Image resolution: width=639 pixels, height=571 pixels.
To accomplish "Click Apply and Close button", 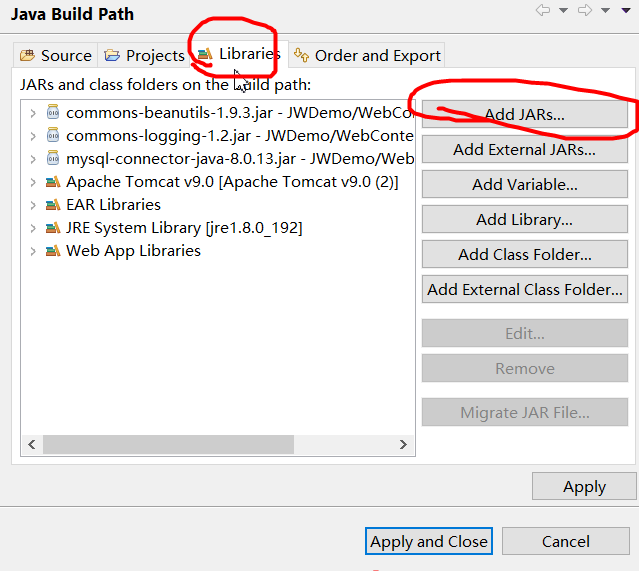I will [x=429, y=541].
